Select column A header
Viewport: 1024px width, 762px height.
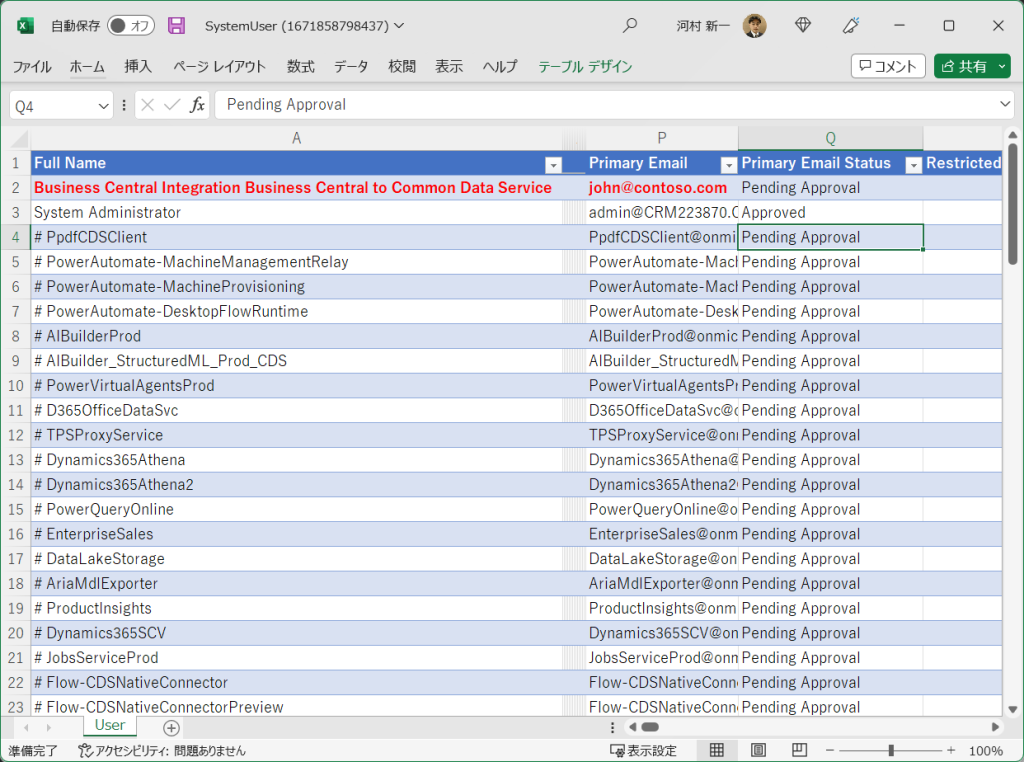[296, 138]
